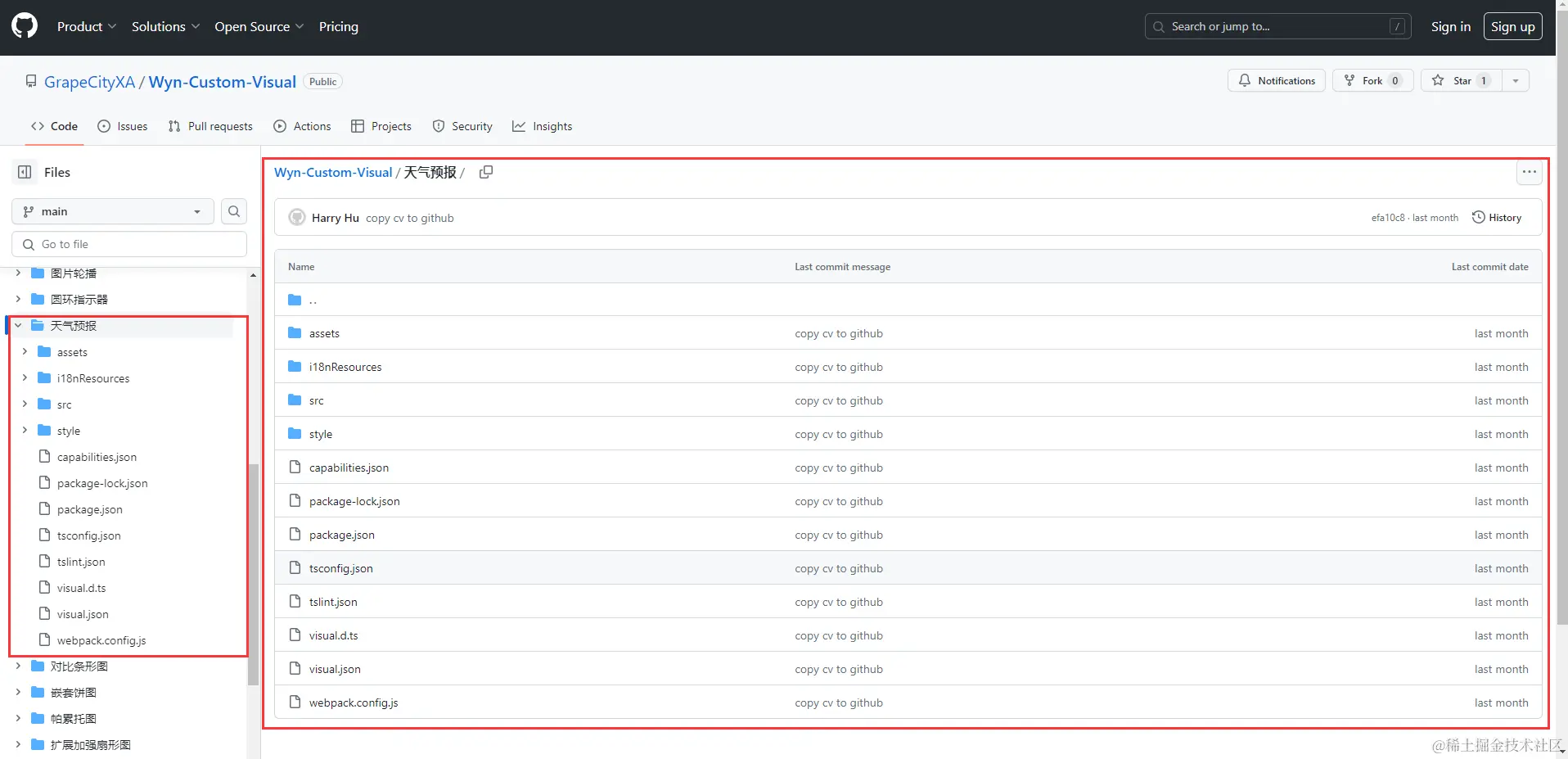The height and width of the screenshot is (759, 1568).
Task: Expand the 嵌套饼图 folder in tree
Action: point(18,692)
